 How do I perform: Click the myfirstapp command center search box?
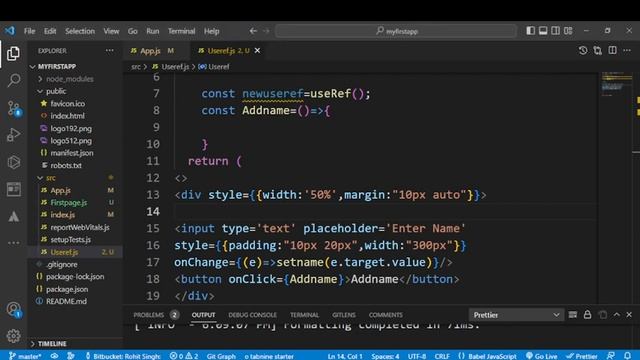point(396,31)
